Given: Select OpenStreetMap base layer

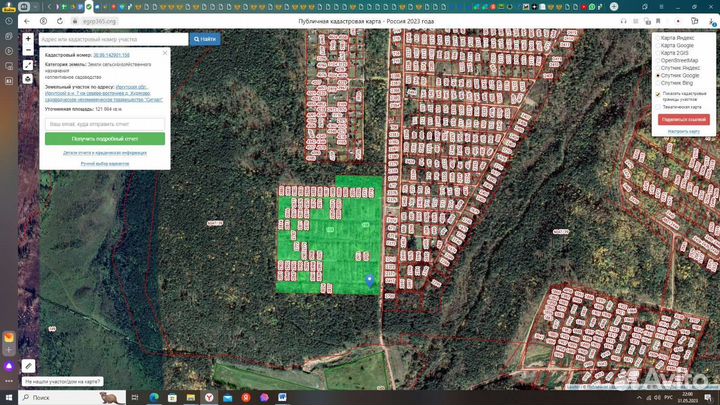Looking at the screenshot, I should 657,60.
